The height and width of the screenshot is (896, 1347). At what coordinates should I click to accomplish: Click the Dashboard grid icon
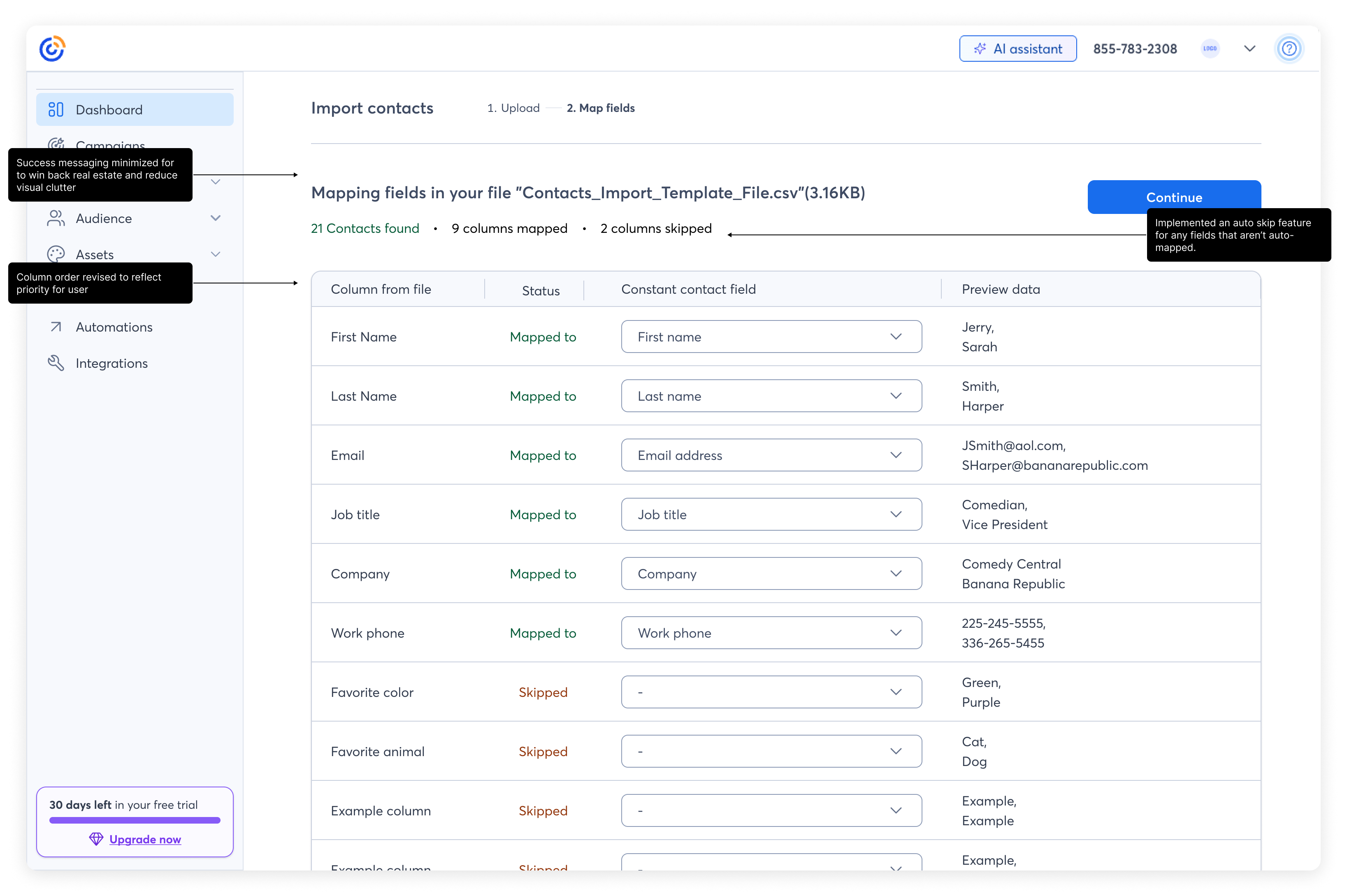(x=56, y=110)
